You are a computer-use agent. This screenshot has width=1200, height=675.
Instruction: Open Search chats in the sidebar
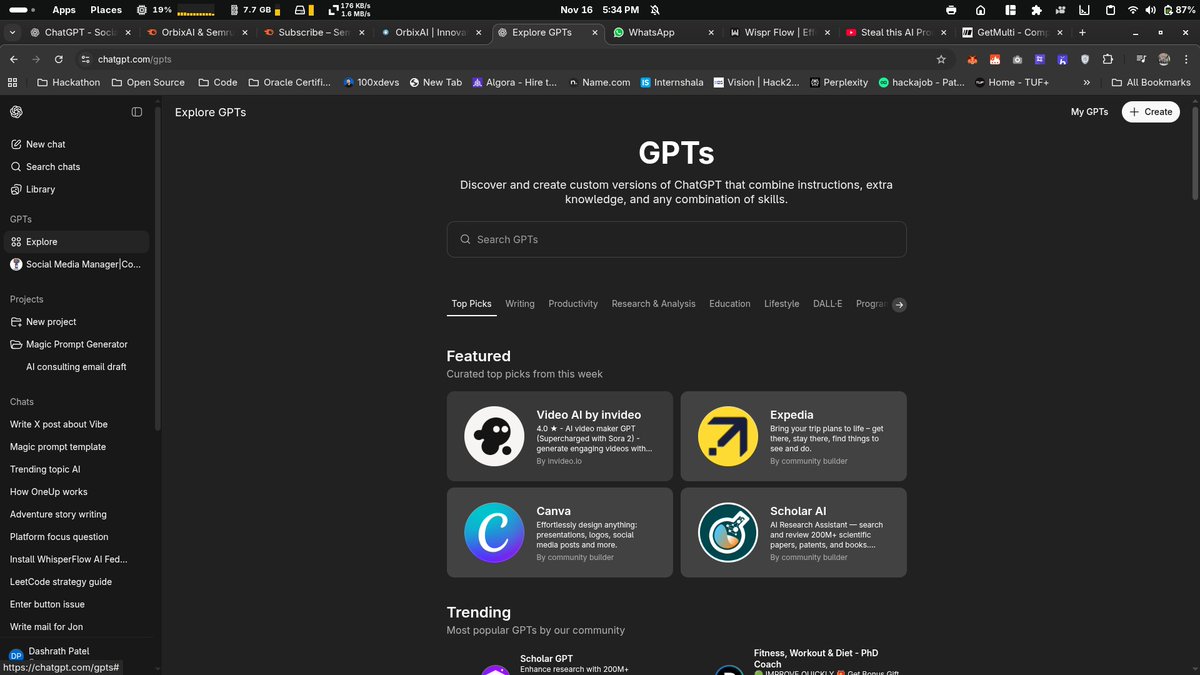pyautogui.click(x=76, y=166)
